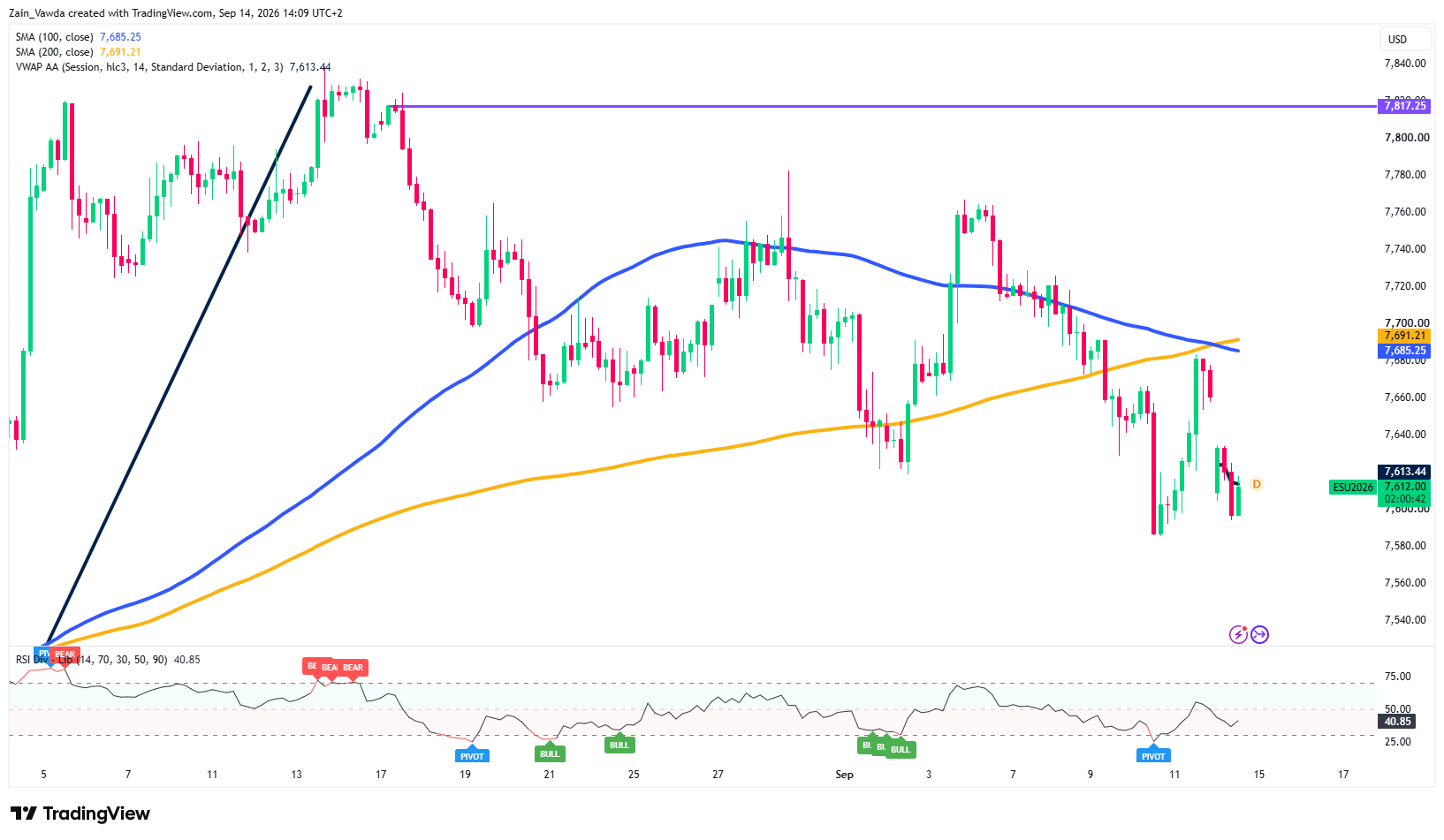Select the black diagonal trend line
Image resolution: width=1444 pixels, height=840 pixels.
[x=178, y=367]
